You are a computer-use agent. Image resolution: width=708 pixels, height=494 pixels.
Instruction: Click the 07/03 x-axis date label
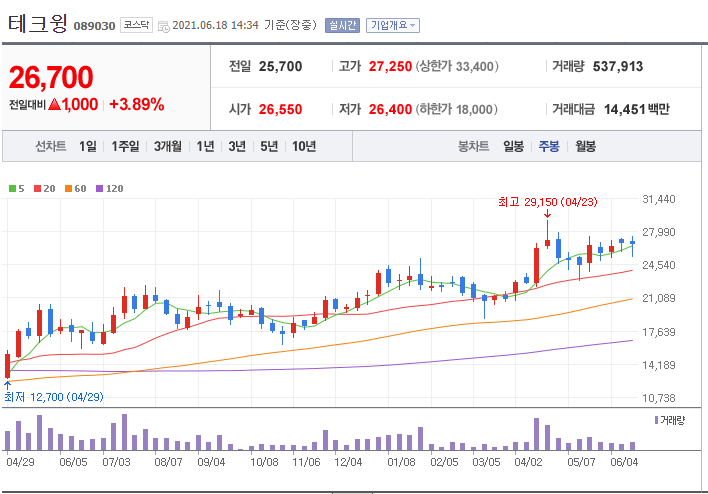[116, 462]
